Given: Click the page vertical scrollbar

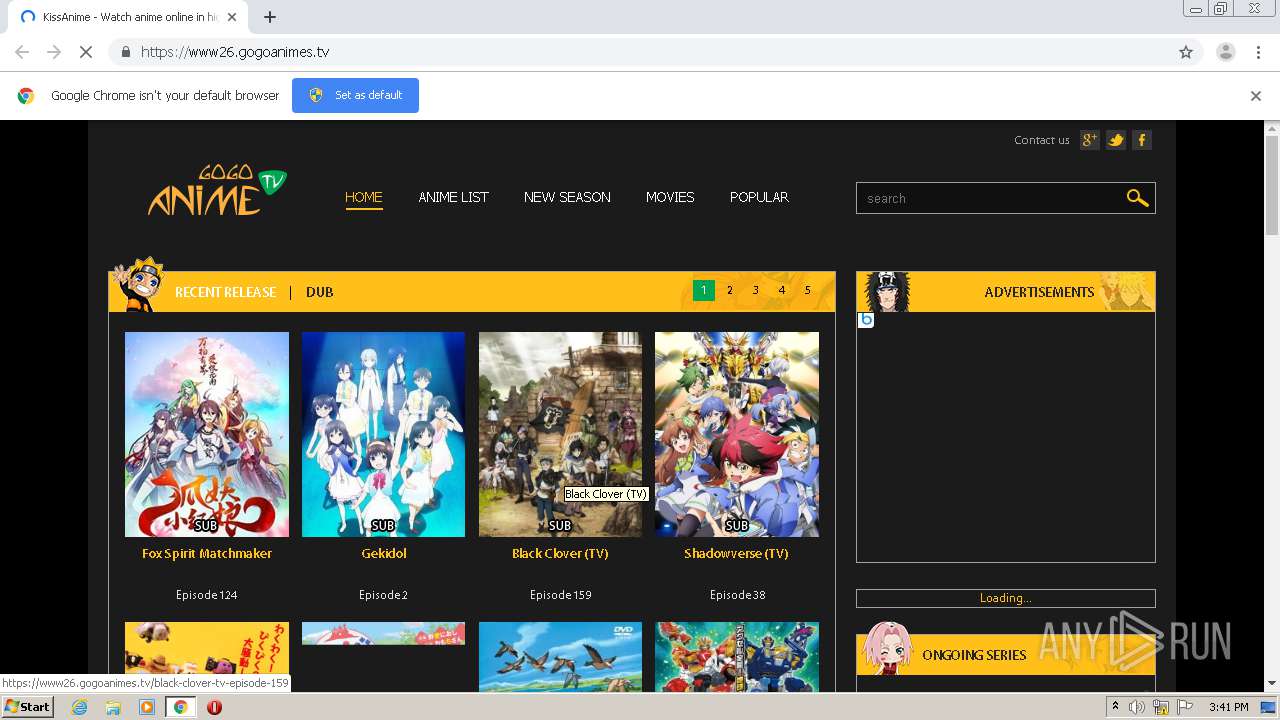Looking at the screenshot, I should tap(1272, 185).
